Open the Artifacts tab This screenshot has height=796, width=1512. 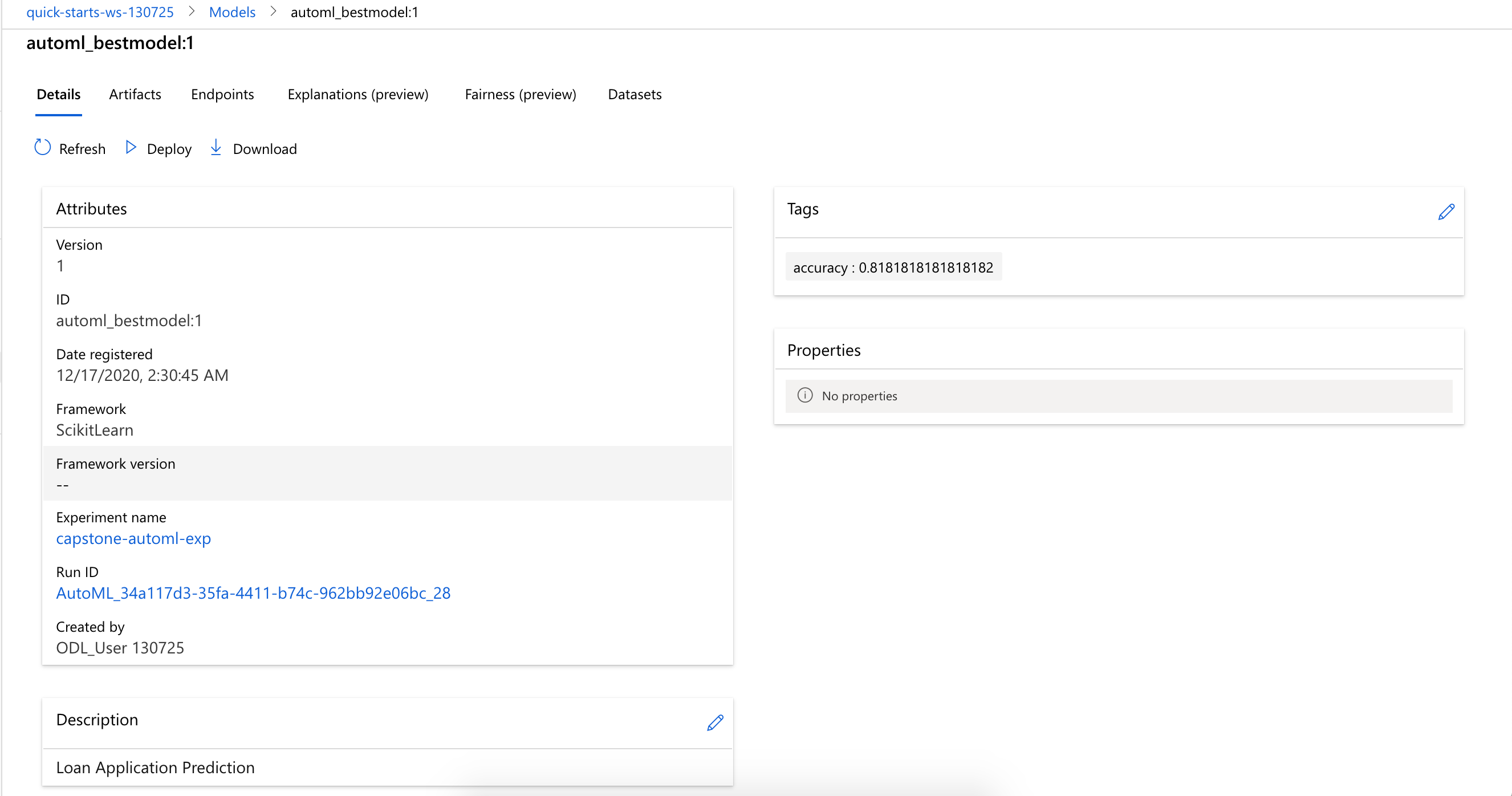135,95
